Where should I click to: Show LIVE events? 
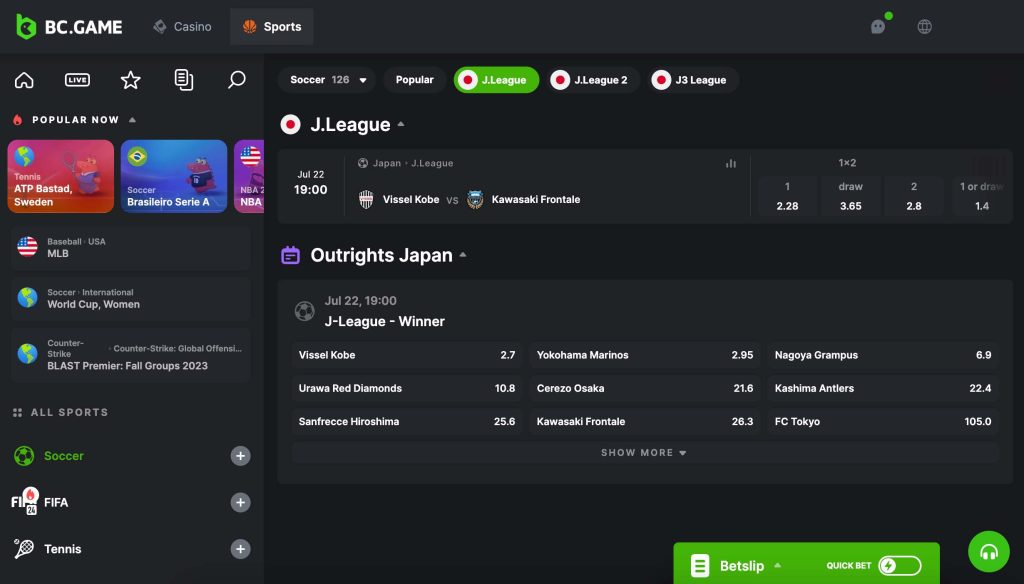(77, 80)
